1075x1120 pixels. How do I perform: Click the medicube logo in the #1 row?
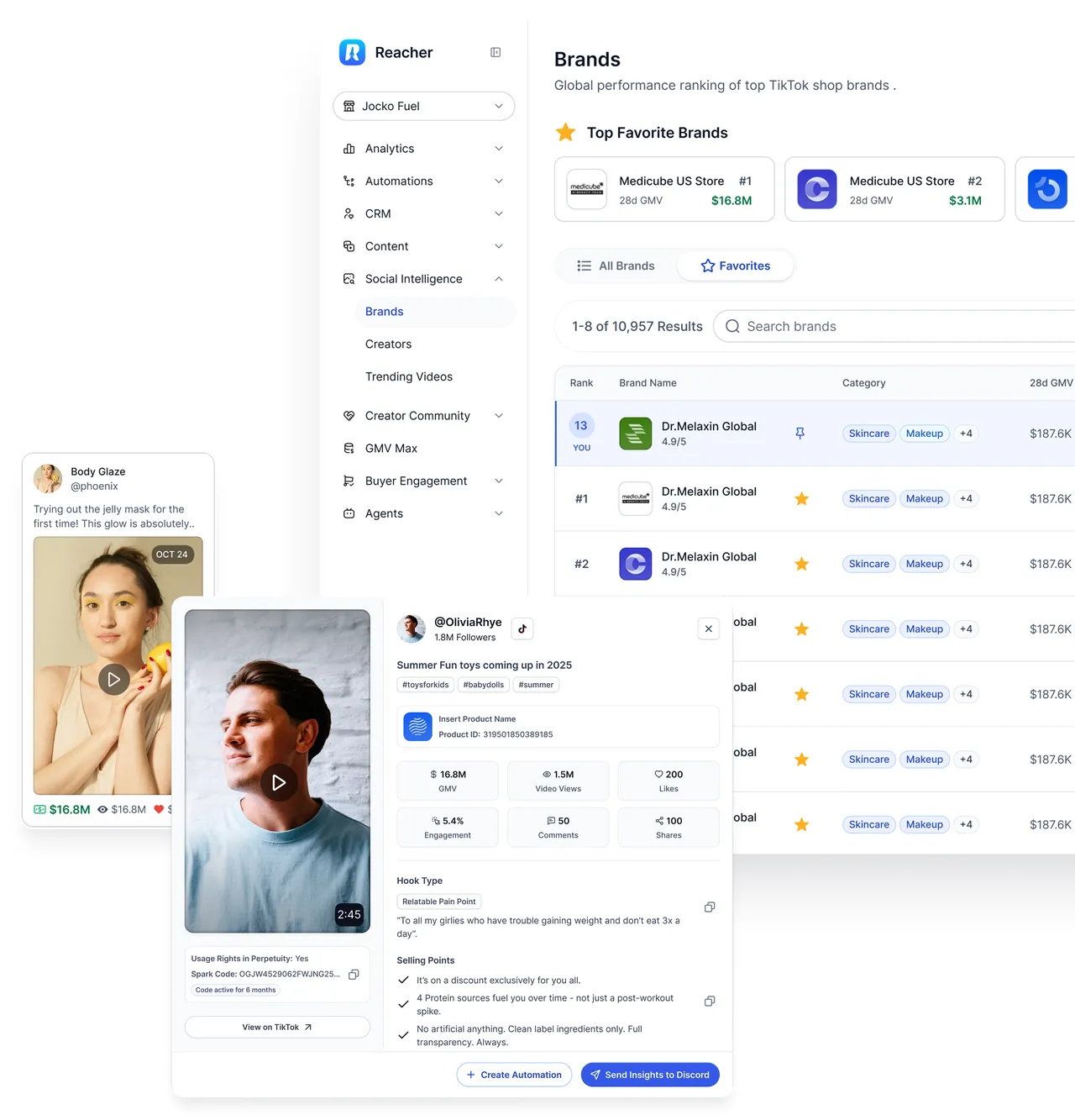click(x=636, y=499)
